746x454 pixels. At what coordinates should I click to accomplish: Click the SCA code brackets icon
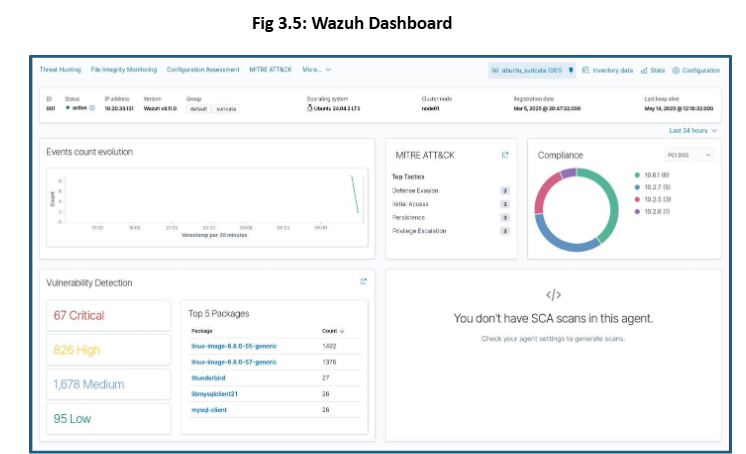coord(553,295)
